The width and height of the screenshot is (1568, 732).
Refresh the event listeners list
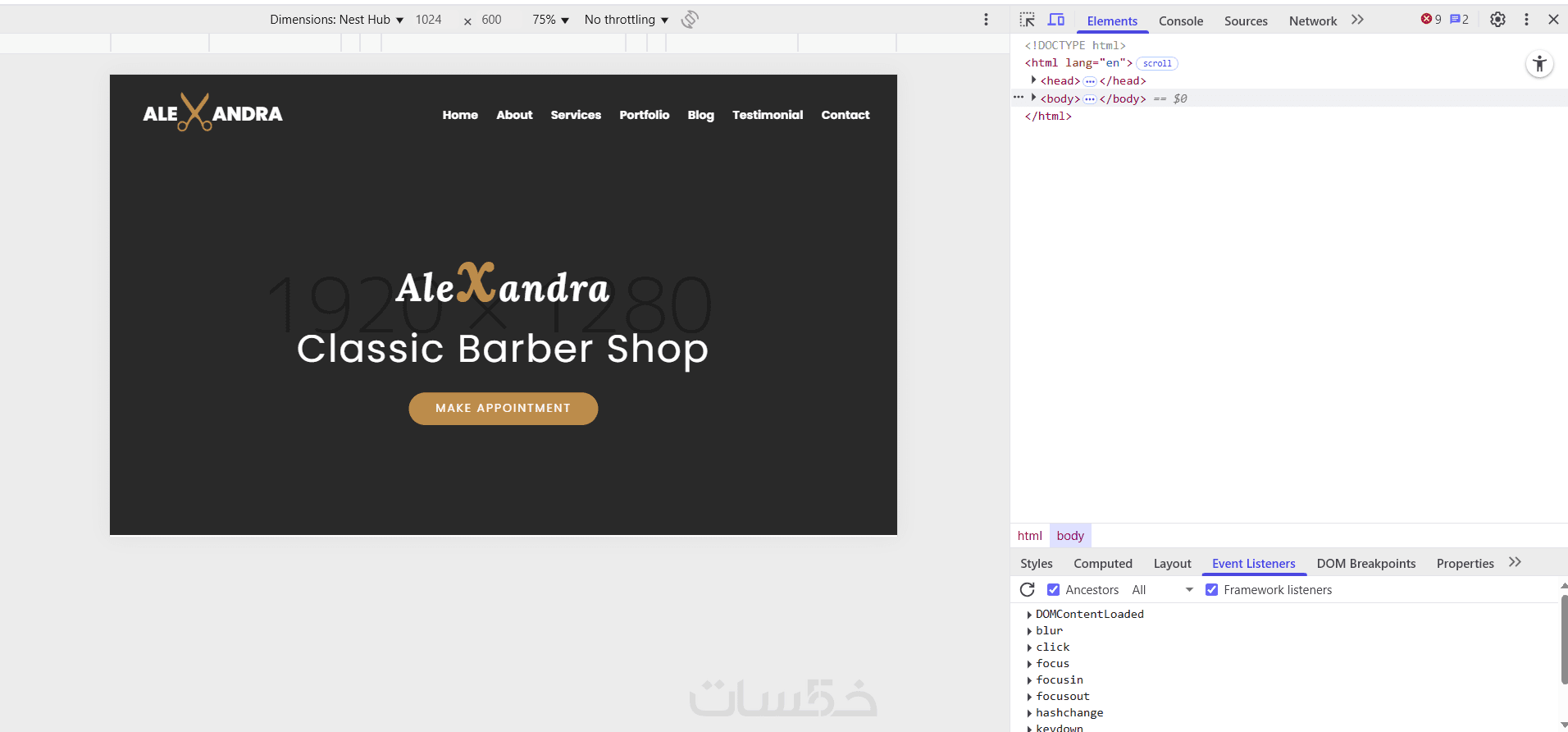point(1027,589)
